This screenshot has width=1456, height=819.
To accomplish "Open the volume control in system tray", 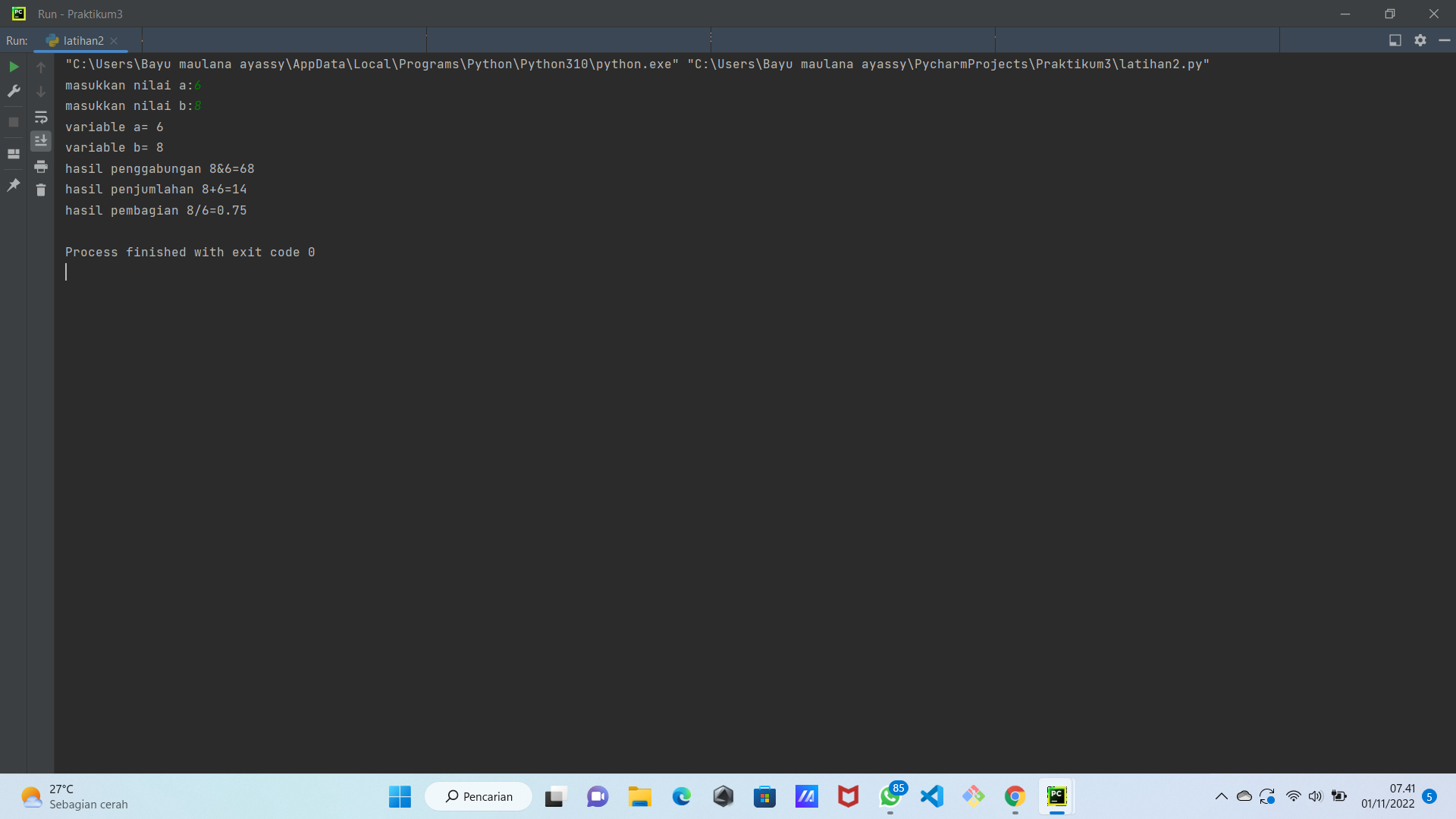I will pos(1315,796).
